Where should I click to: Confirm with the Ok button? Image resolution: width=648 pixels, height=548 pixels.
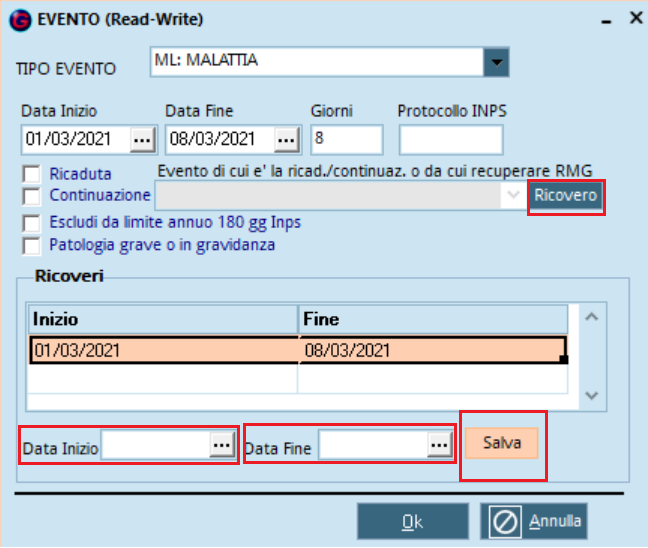point(413,522)
